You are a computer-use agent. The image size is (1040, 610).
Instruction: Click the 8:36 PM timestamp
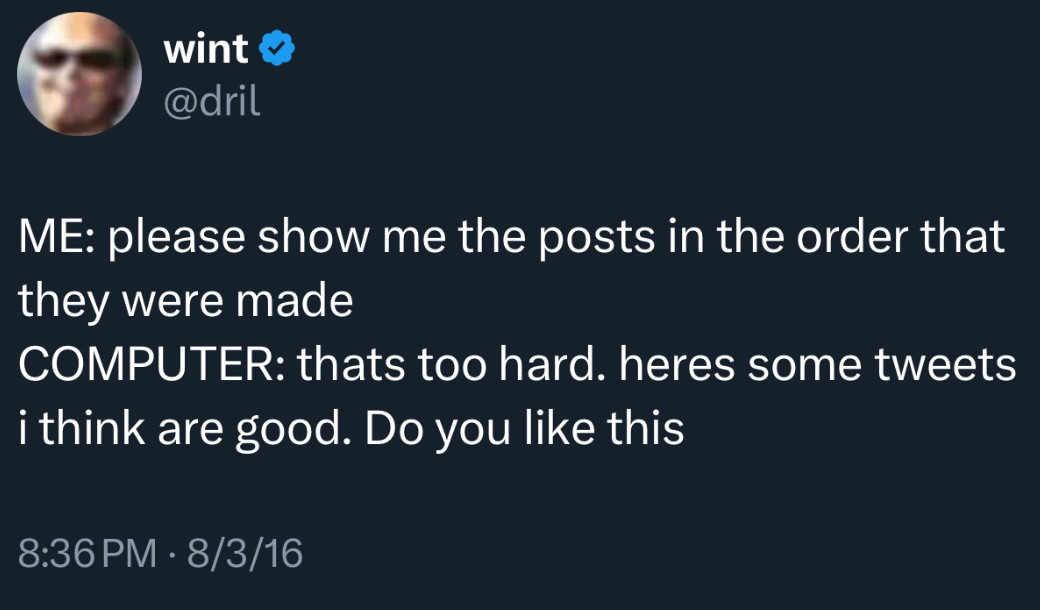(x=88, y=552)
